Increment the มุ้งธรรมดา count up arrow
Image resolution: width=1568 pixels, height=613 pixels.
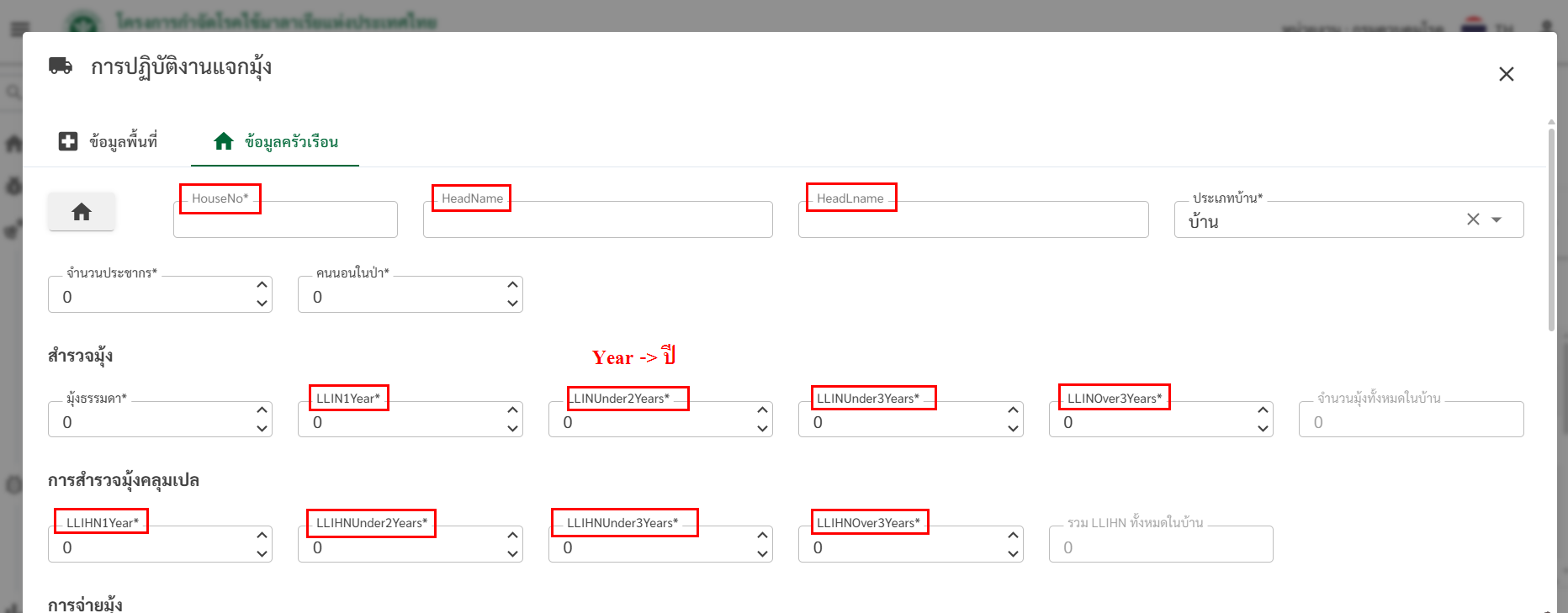[x=262, y=410]
